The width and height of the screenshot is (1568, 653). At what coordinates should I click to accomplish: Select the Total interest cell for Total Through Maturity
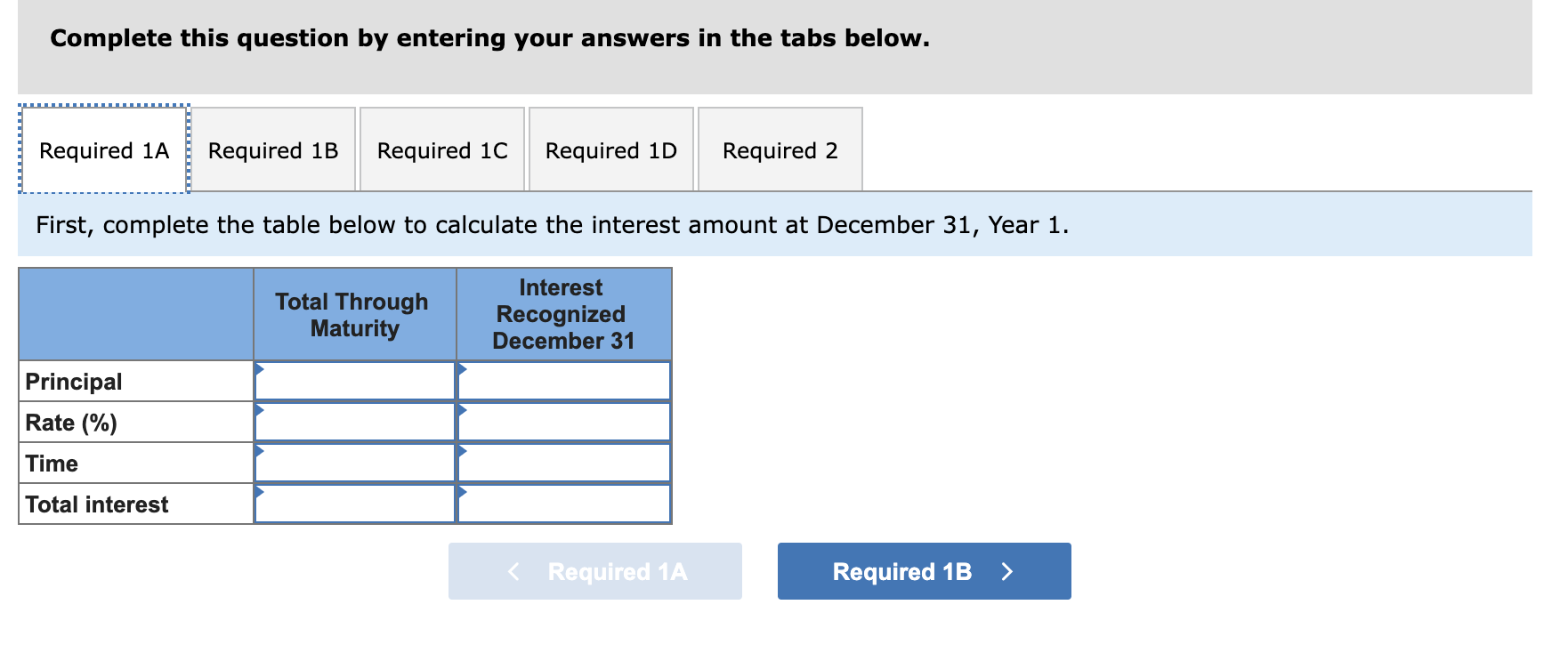pos(355,503)
